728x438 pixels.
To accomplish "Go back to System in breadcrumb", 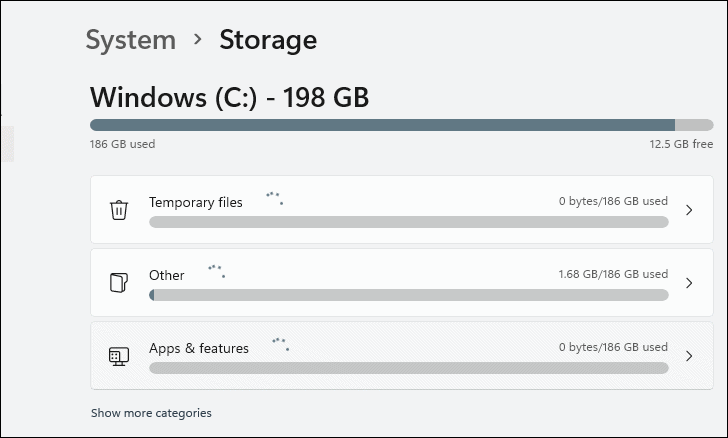I will [x=130, y=40].
